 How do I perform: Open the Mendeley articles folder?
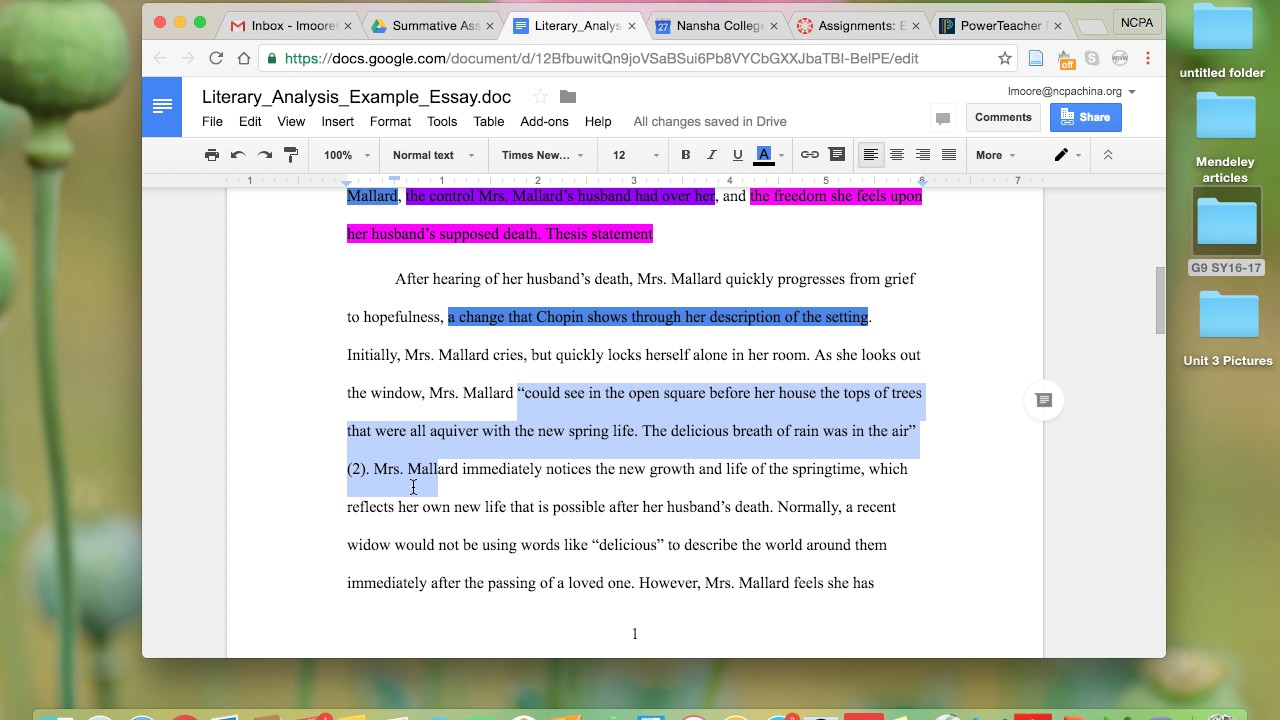pos(1225,137)
